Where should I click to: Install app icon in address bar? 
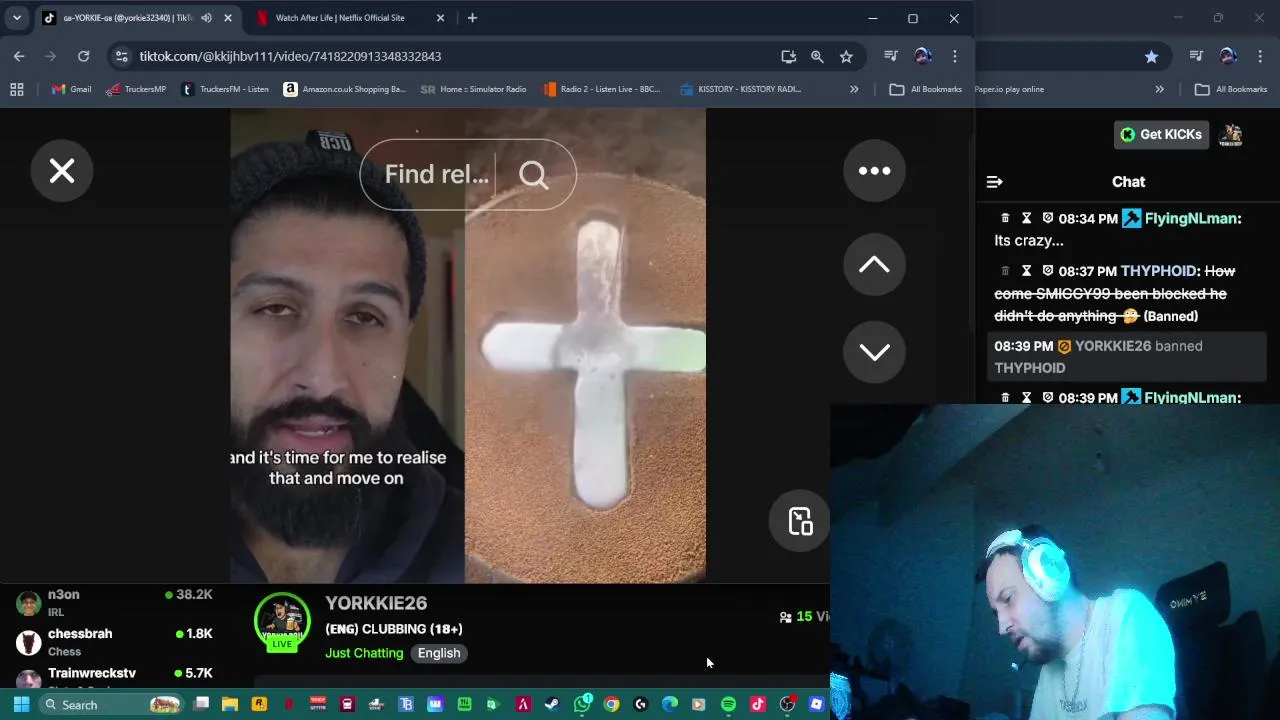click(x=788, y=56)
